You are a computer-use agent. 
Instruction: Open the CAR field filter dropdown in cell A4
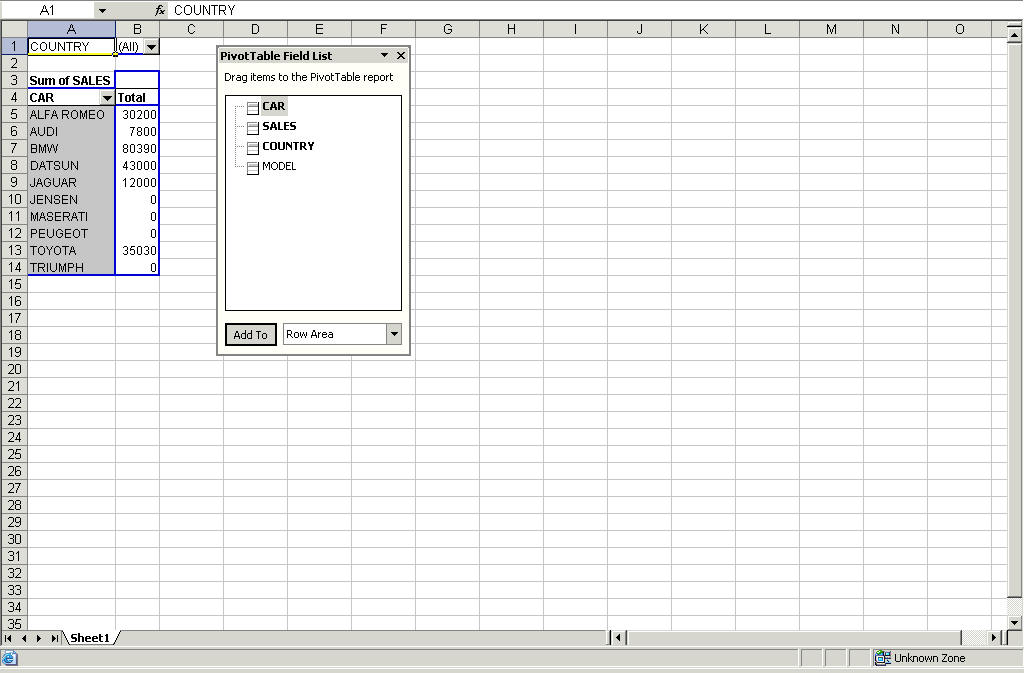click(107, 98)
